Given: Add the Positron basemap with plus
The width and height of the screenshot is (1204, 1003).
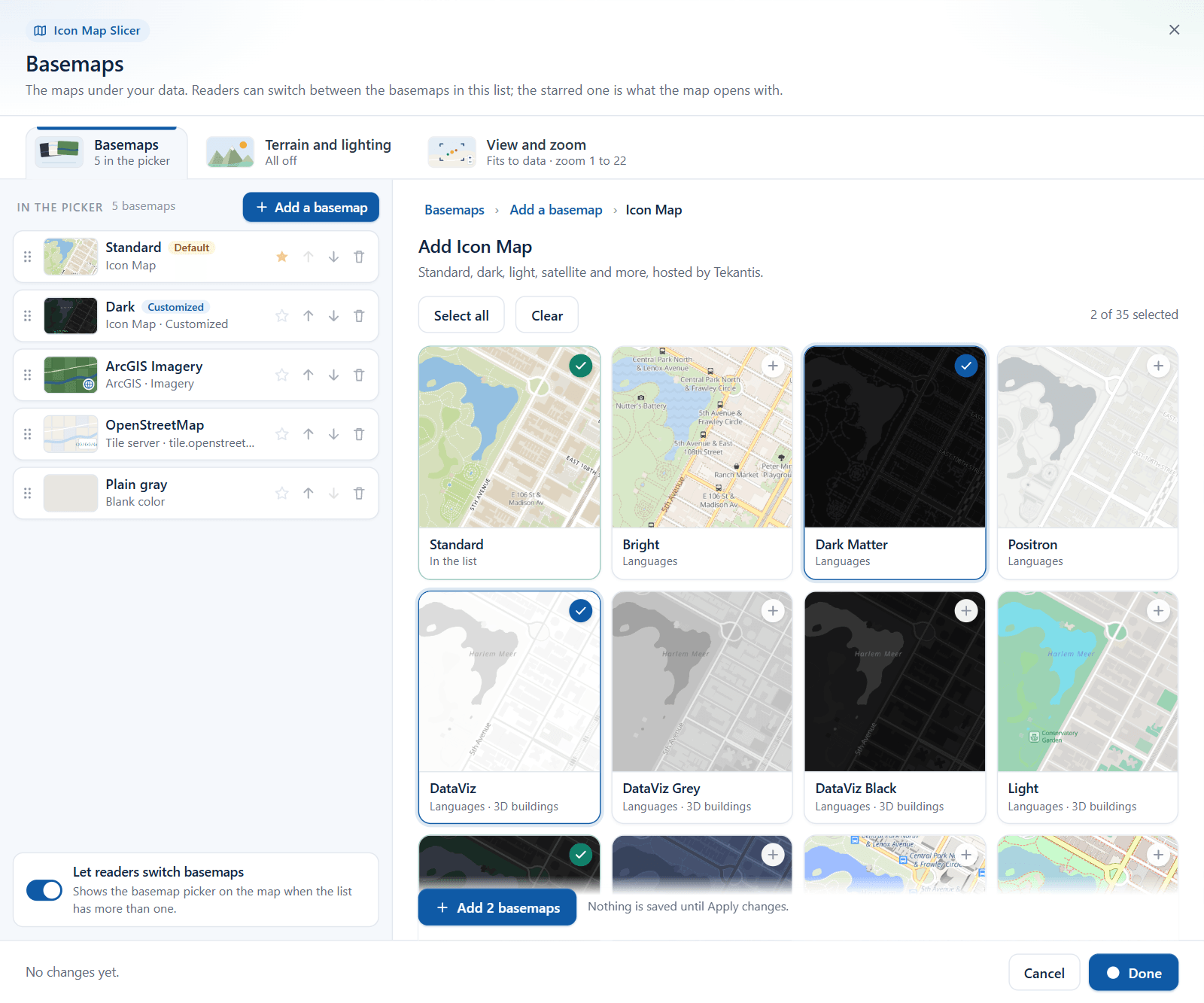Looking at the screenshot, I should 1159,366.
